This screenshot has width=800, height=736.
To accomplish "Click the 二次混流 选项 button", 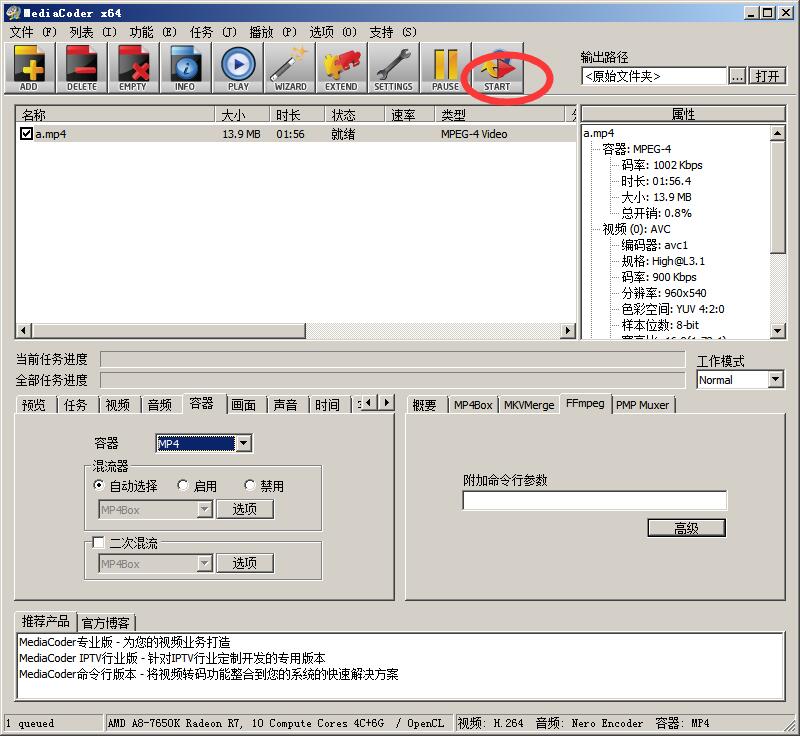I will (245, 563).
